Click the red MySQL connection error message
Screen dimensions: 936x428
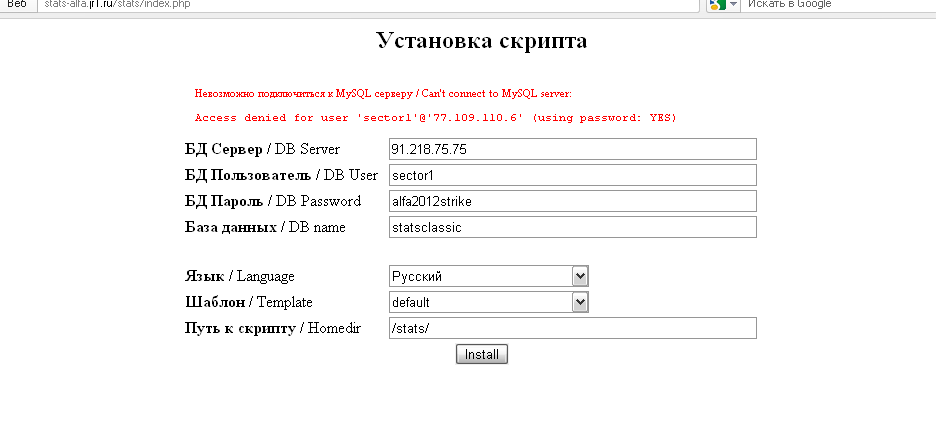tap(383, 94)
